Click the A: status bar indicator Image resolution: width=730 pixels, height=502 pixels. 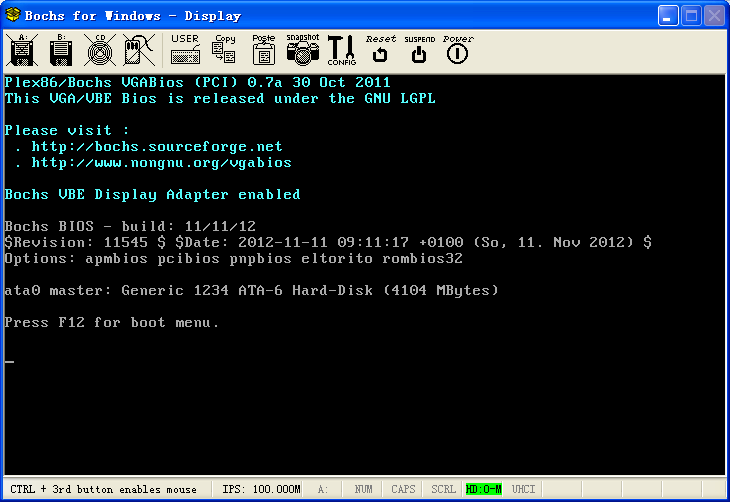coord(323,489)
